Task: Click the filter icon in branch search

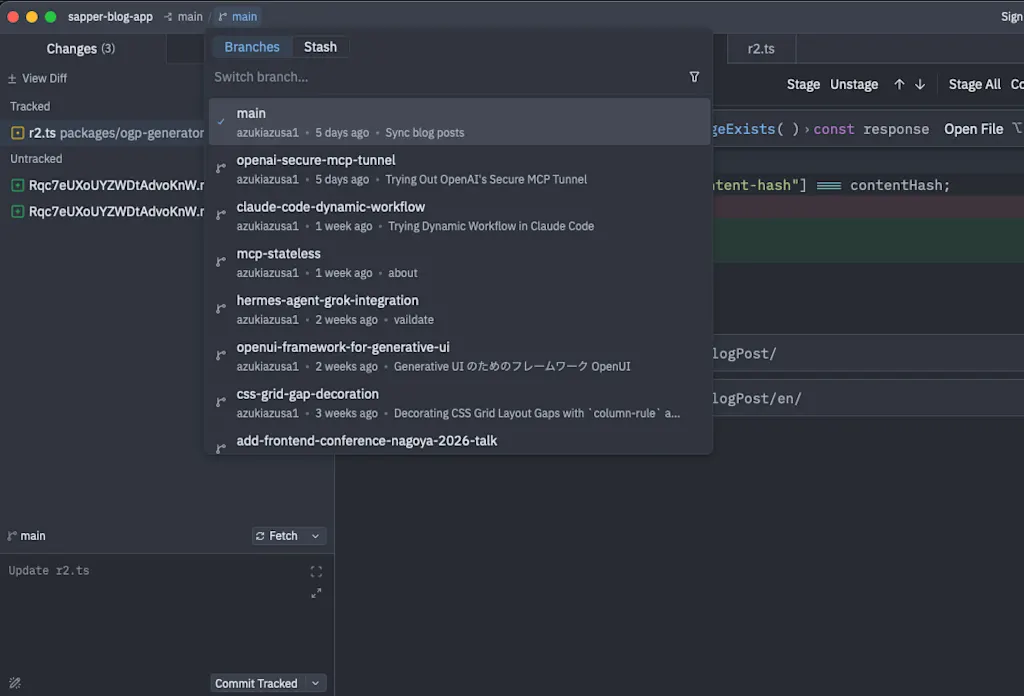Action: click(694, 77)
